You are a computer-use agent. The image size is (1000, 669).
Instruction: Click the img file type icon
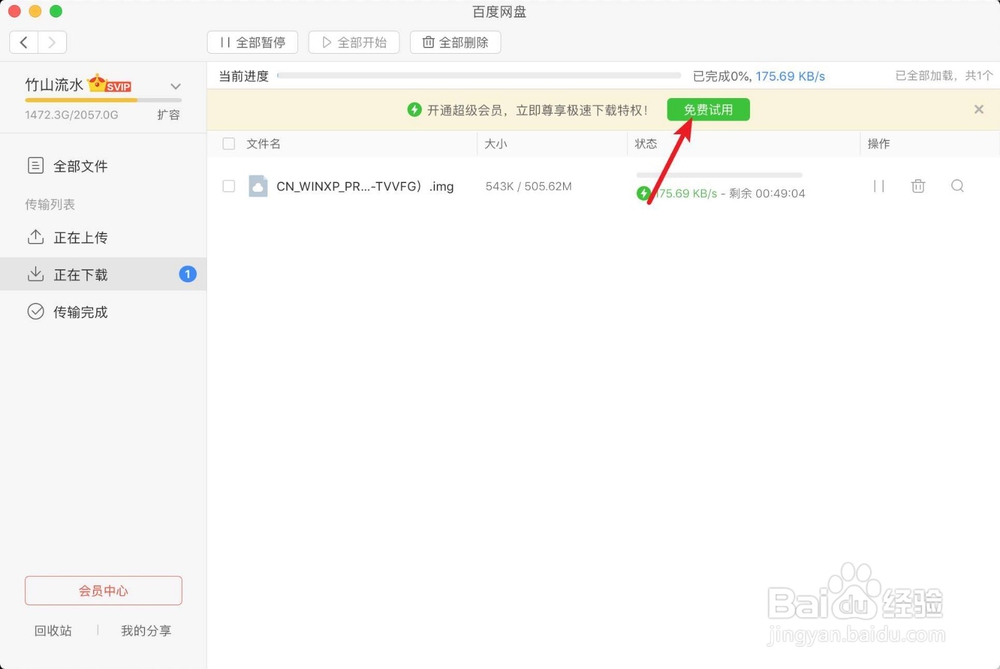click(x=258, y=186)
